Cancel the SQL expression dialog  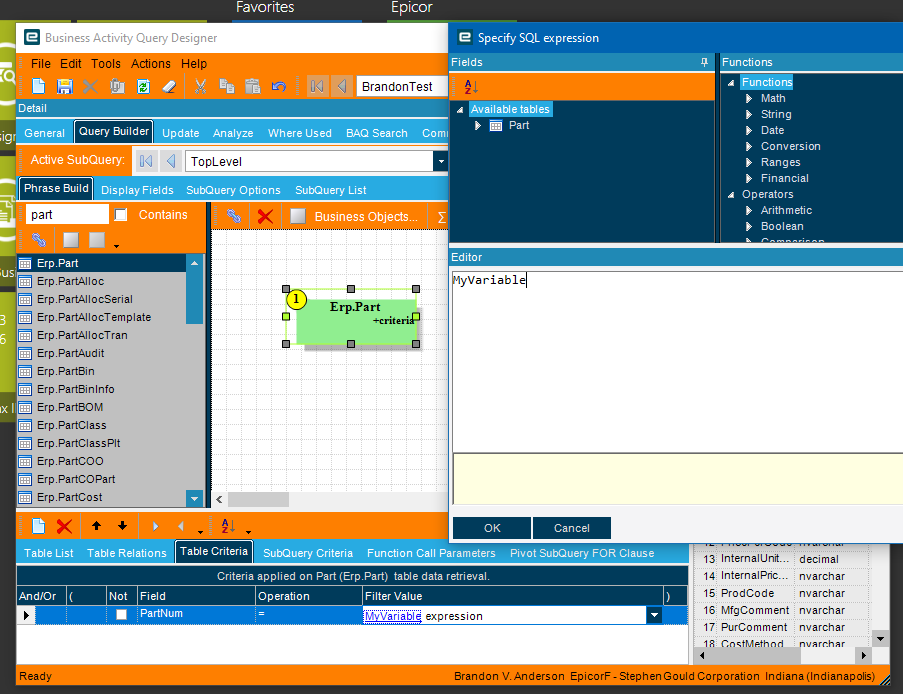point(571,528)
